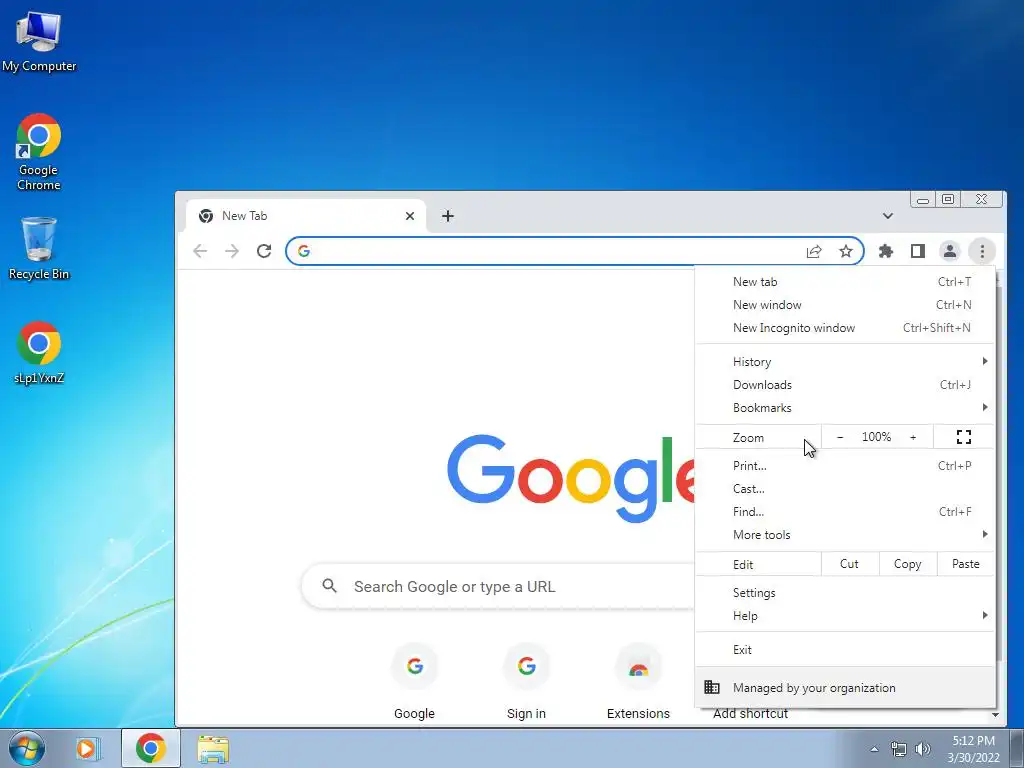Click the page scrollbar down arrow
The height and width of the screenshot is (768, 1024).
[x=995, y=715]
